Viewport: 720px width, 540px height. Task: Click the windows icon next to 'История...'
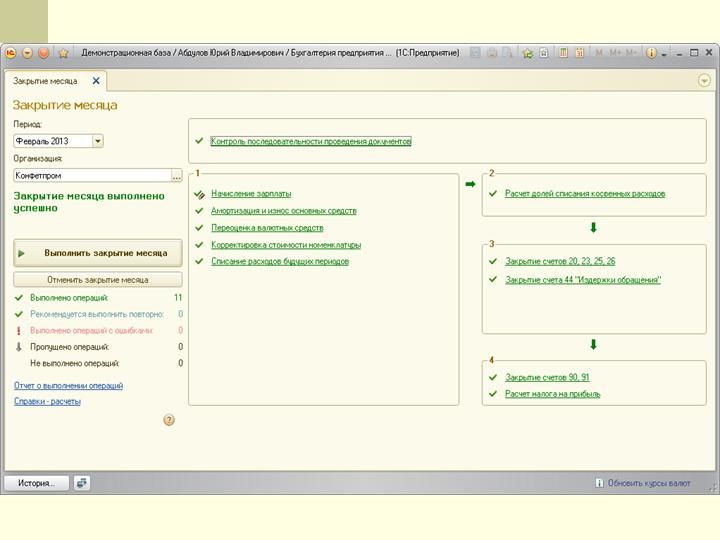(x=82, y=483)
